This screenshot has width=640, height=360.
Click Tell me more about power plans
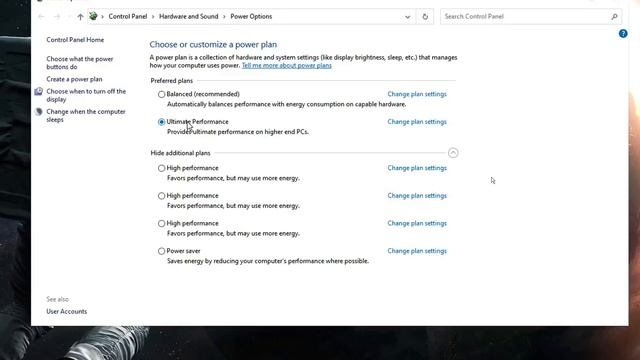tap(287, 66)
